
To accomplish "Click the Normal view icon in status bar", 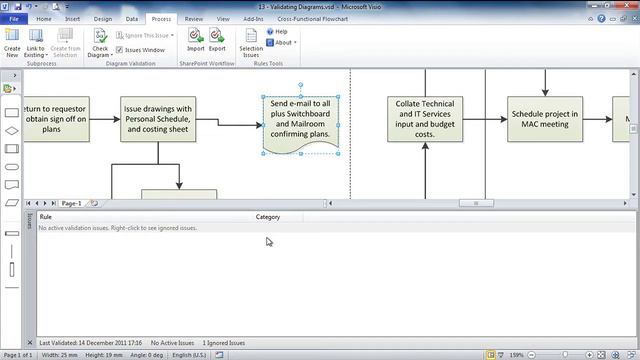I will coord(491,355).
